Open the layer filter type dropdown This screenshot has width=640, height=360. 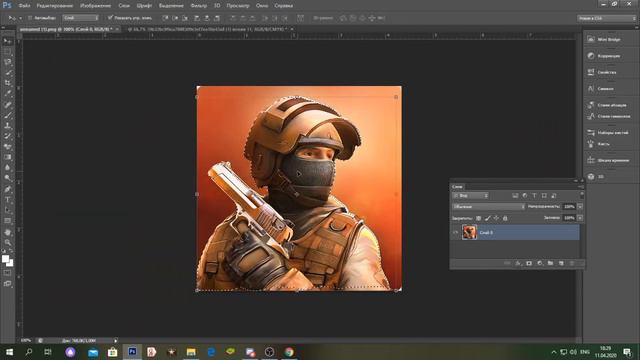point(470,196)
